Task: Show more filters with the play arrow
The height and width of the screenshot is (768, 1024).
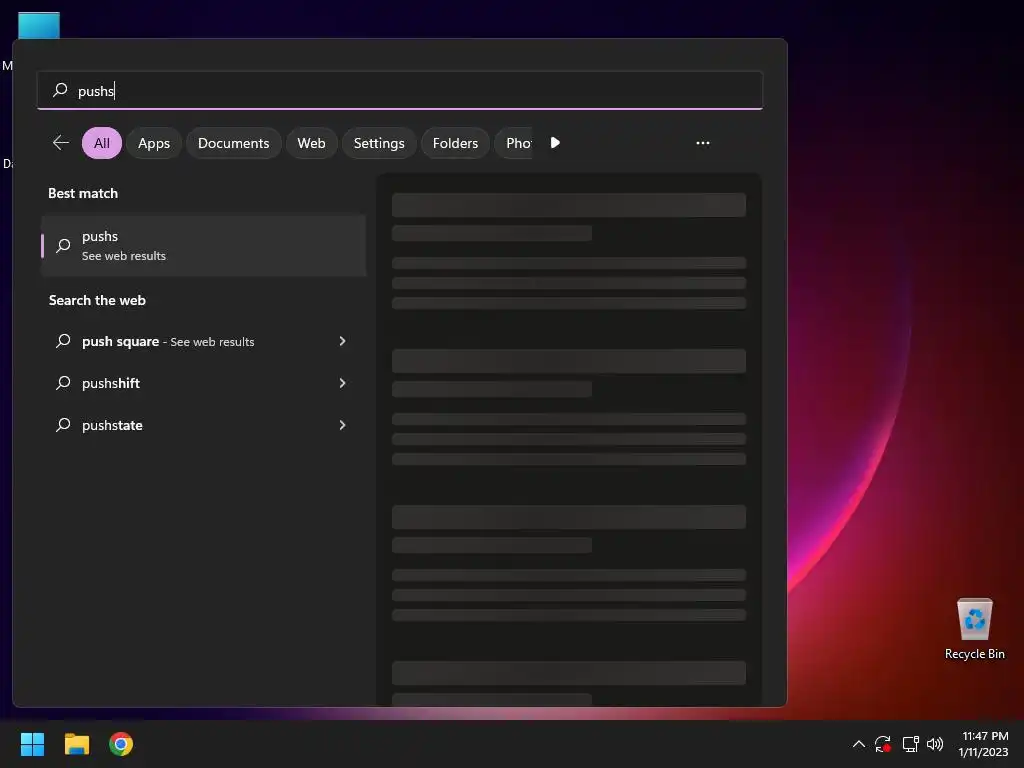Action: pyautogui.click(x=555, y=142)
